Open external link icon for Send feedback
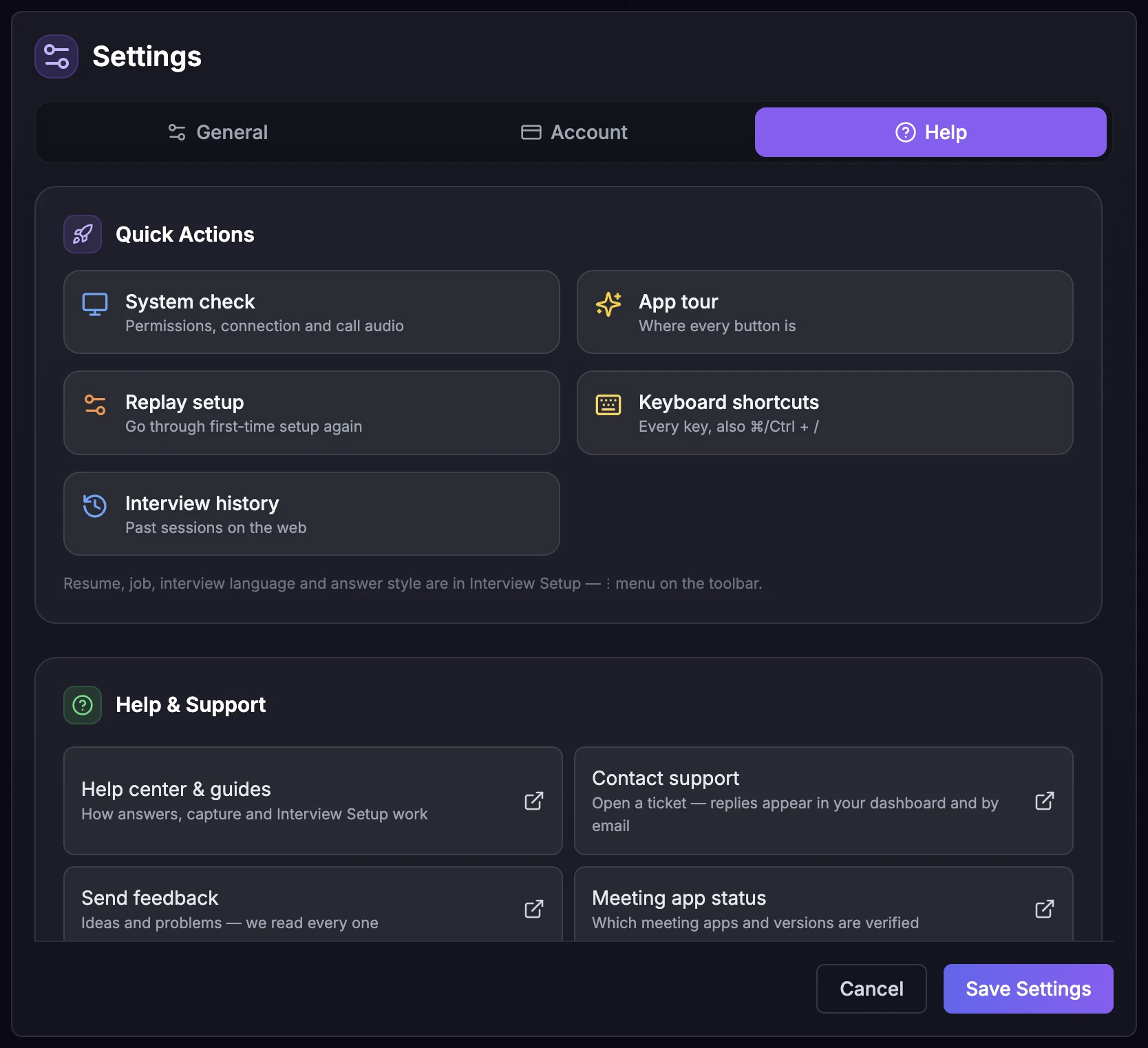This screenshot has height=1048, width=1148. point(534,909)
